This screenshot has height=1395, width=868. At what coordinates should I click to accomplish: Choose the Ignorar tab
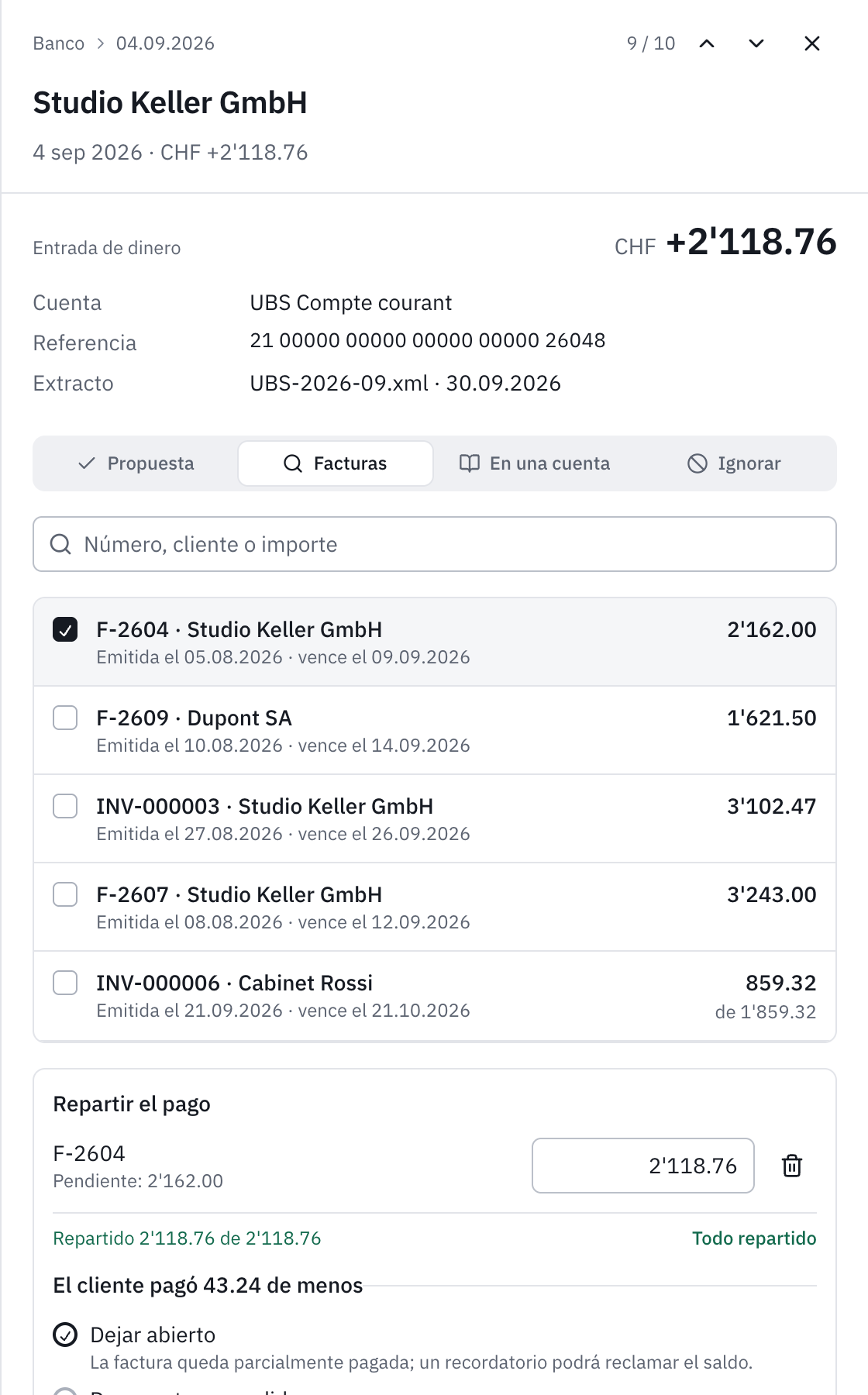point(734,463)
